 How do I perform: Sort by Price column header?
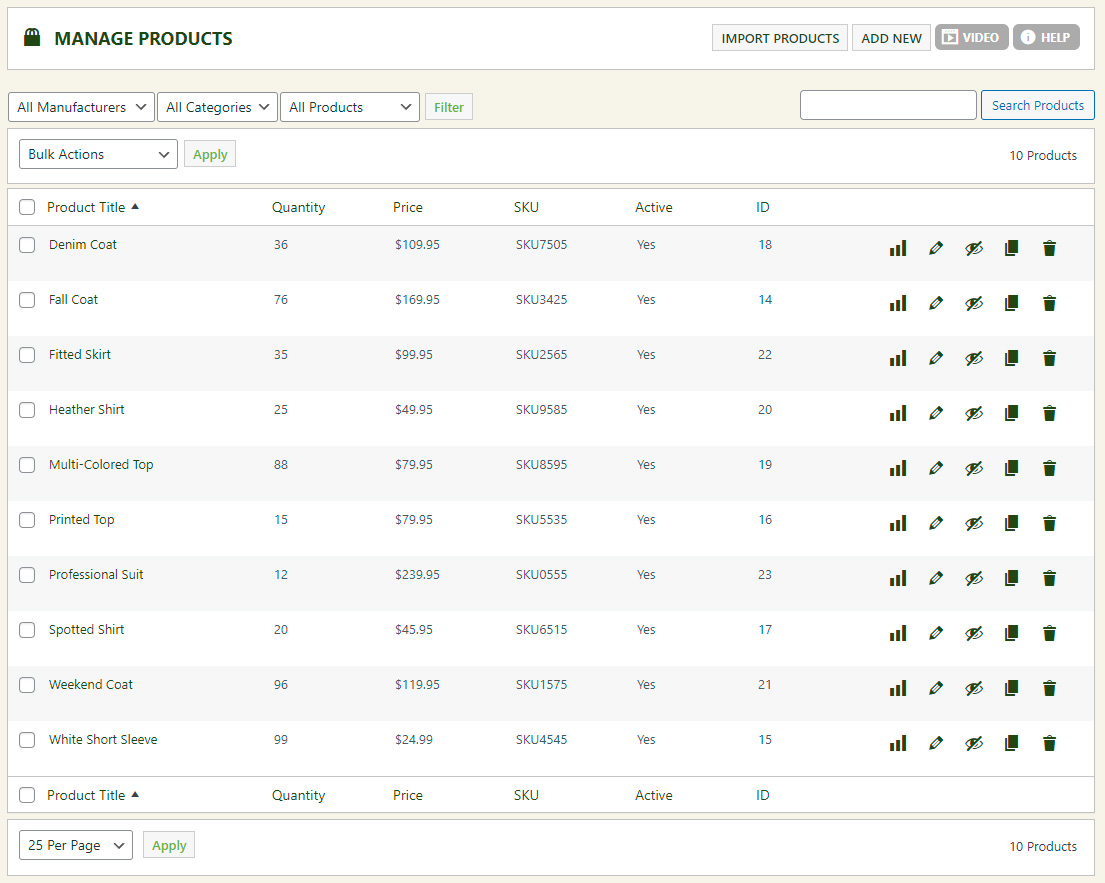pos(408,208)
